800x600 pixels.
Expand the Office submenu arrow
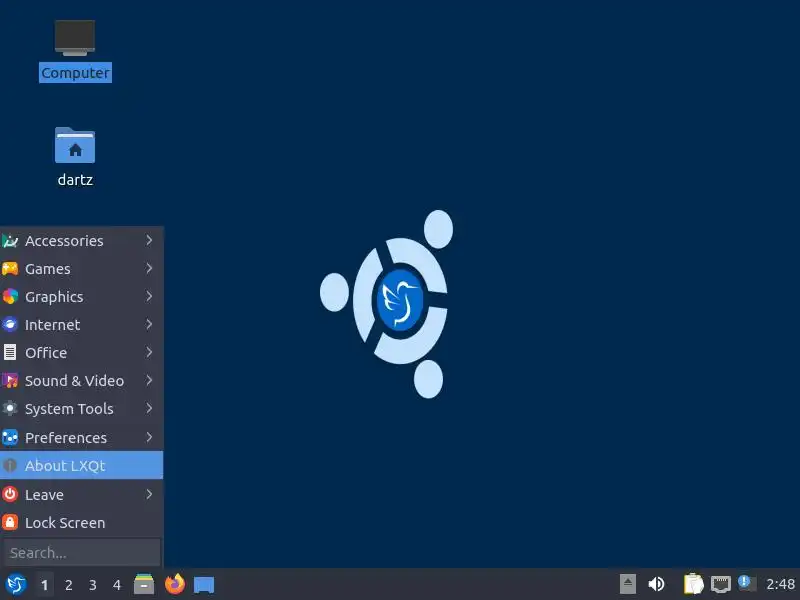(x=149, y=353)
